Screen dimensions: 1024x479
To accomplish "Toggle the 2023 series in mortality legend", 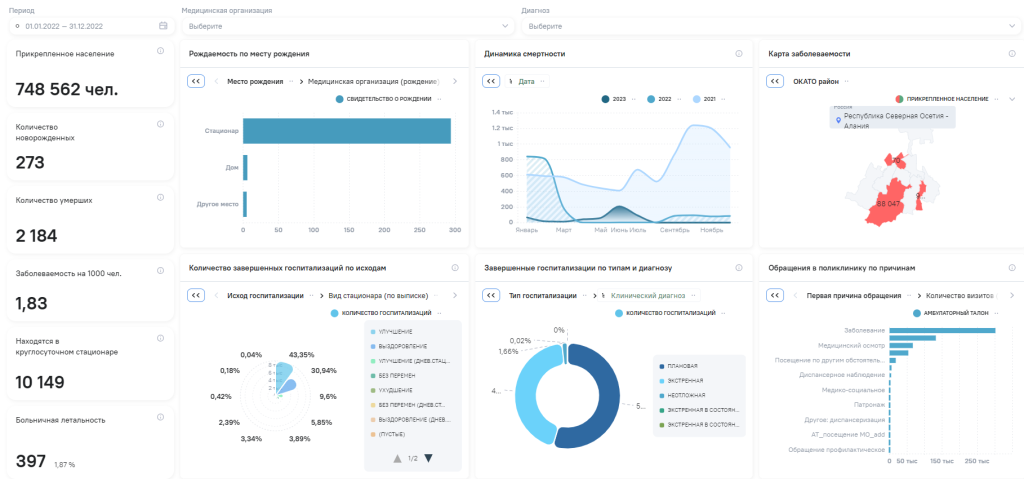I will coord(613,99).
